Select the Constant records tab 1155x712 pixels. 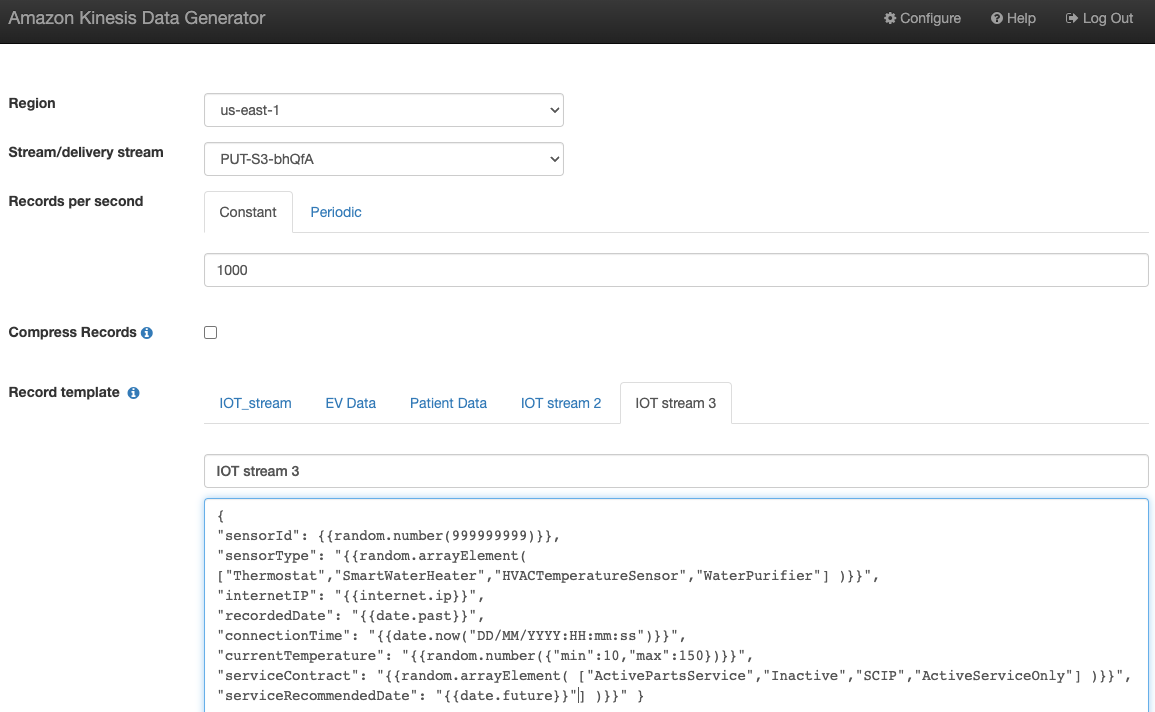coord(248,212)
